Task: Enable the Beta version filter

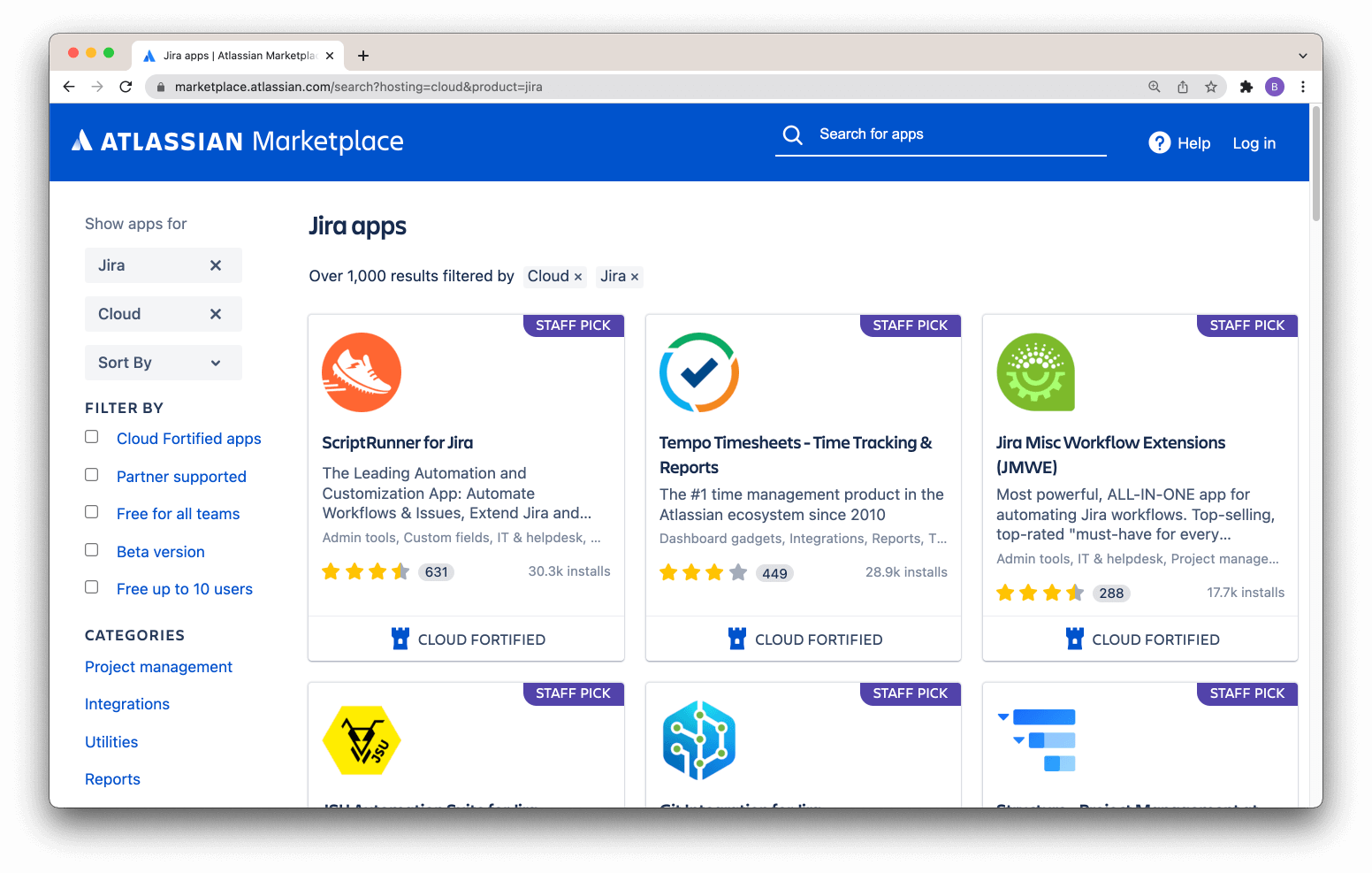Action: [91, 549]
